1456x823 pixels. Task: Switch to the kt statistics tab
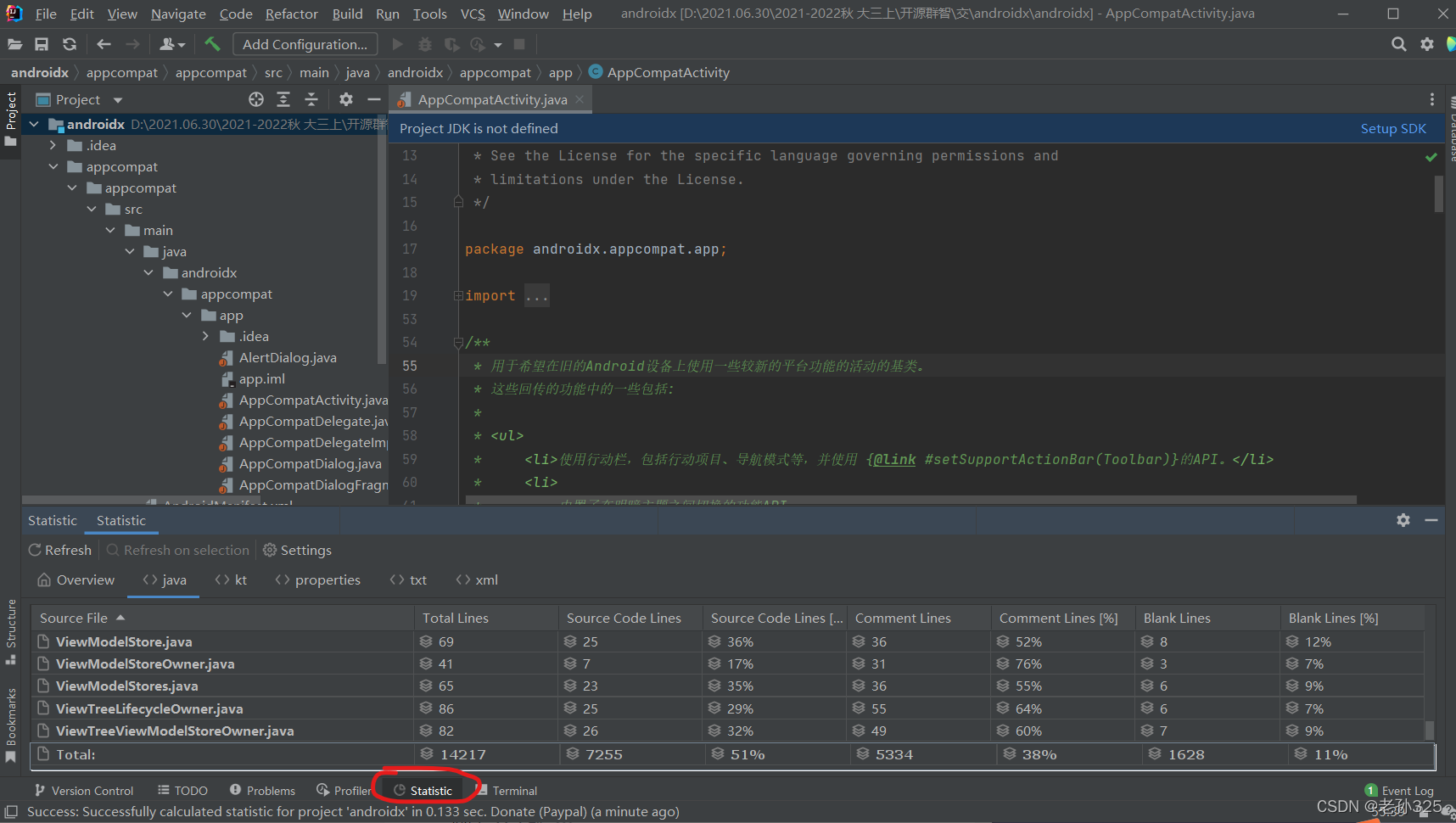[x=232, y=580]
